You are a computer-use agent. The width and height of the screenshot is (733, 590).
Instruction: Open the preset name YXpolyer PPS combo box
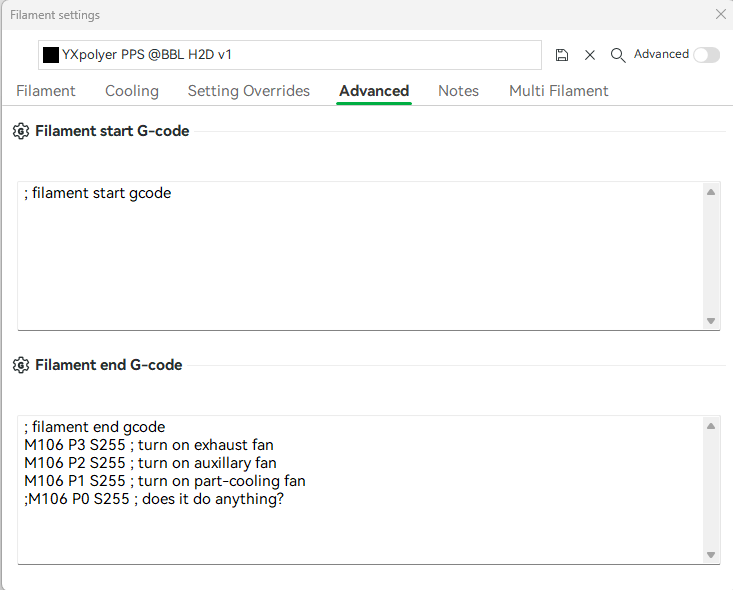click(x=290, y=55)
